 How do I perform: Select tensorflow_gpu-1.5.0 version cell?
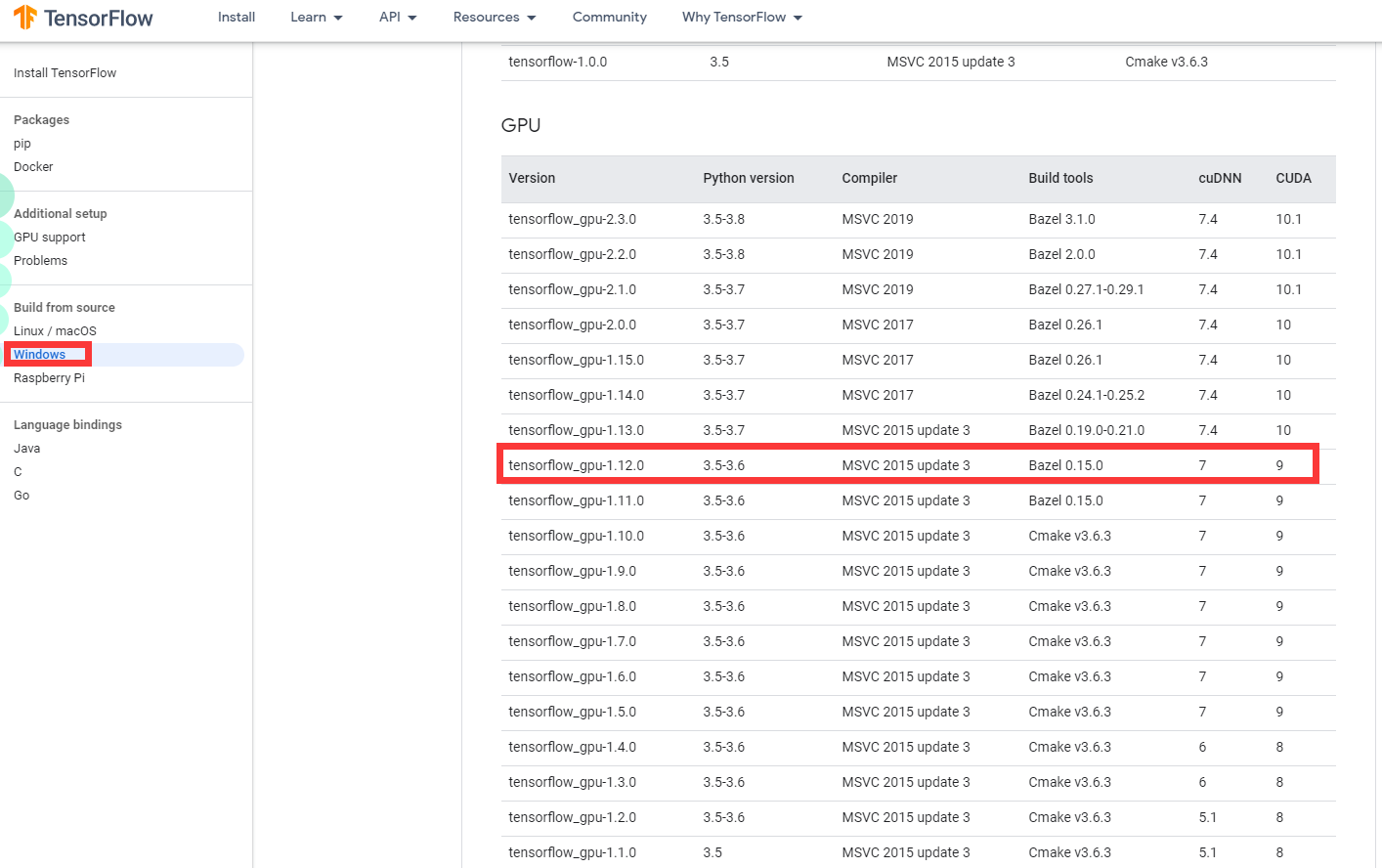point(573,712)
